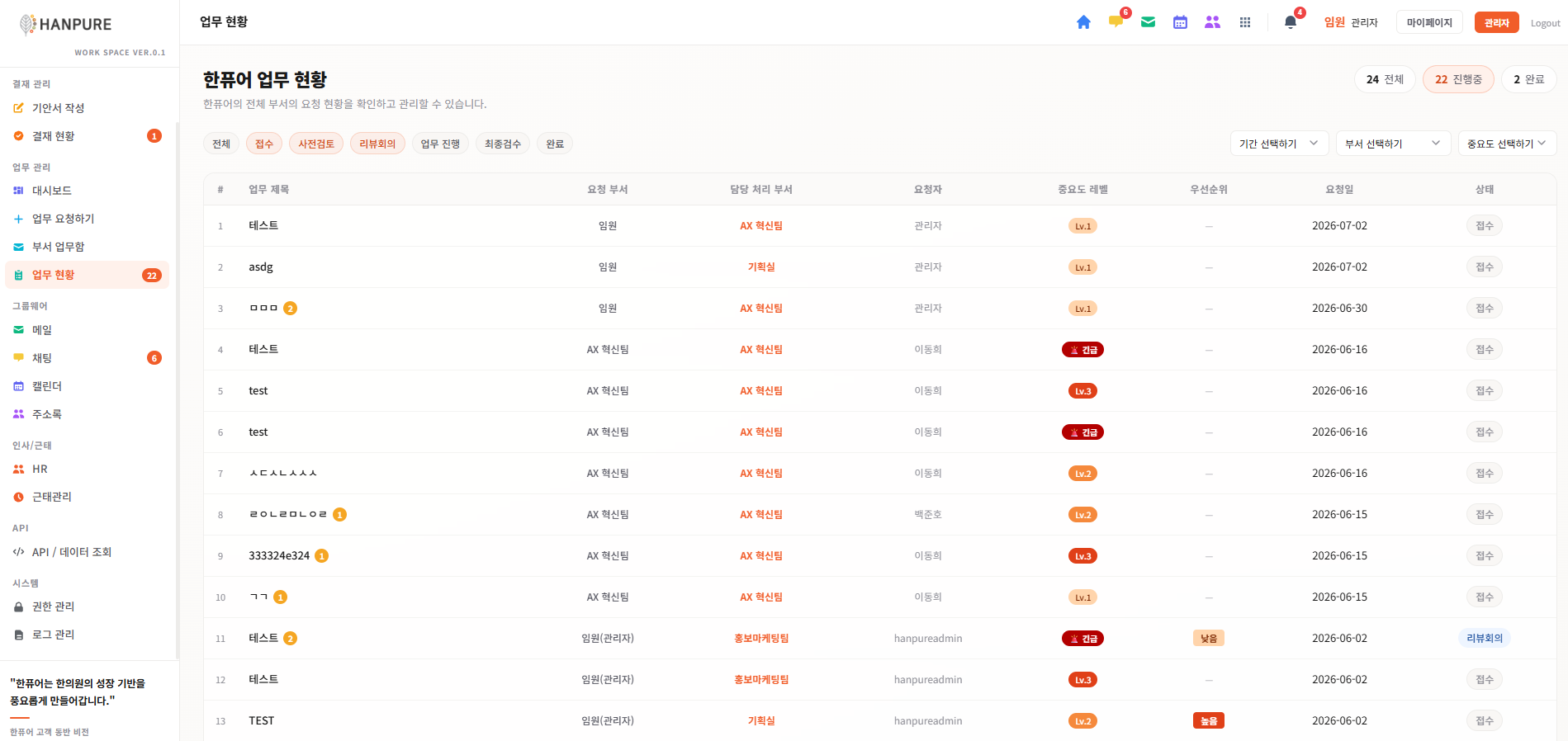Open the calendar icon in top bar
Viewport: 1568px width, 741px height.
(1180, 22)
